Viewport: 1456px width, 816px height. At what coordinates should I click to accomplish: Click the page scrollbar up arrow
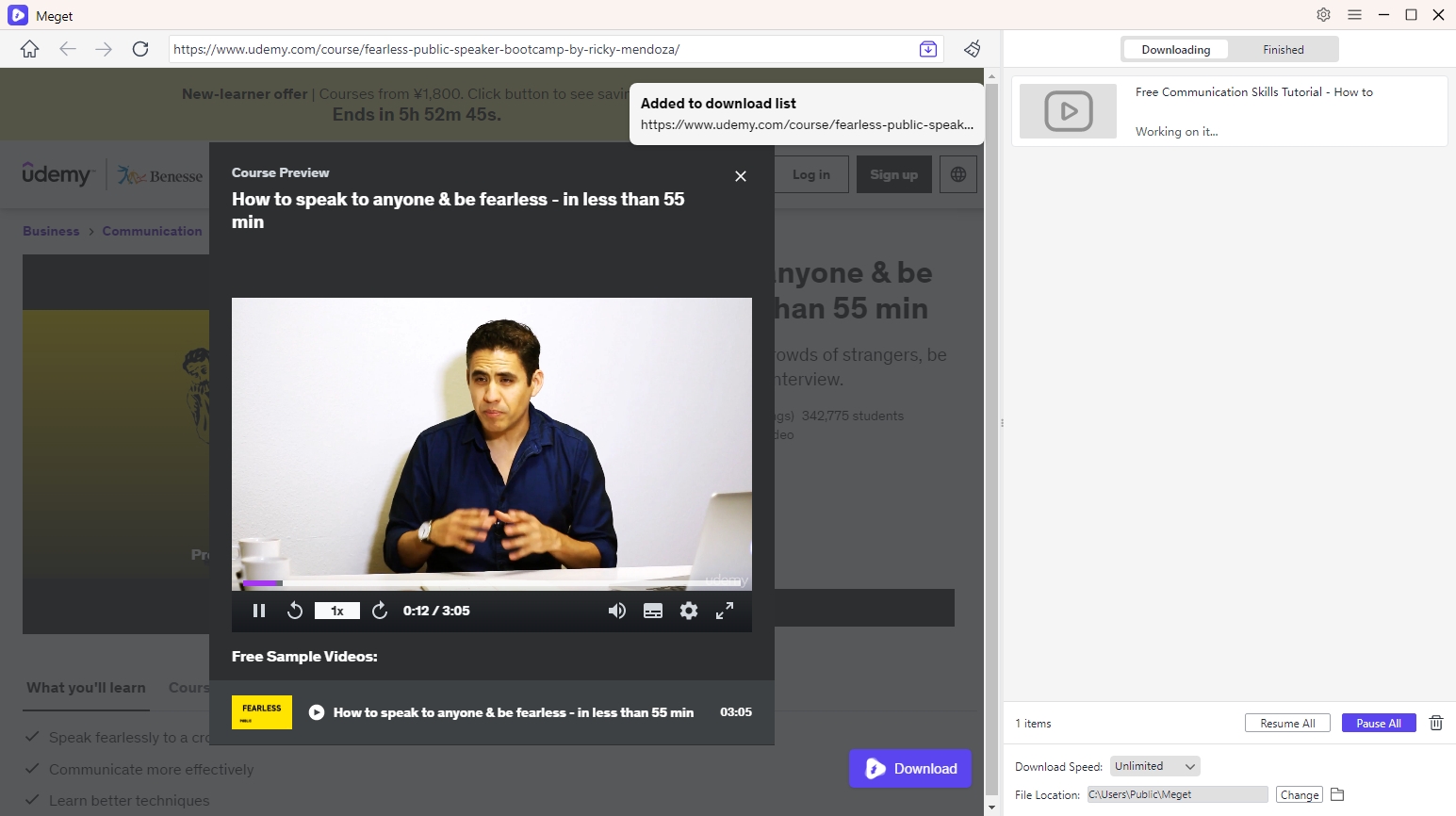tap(991, 75)
